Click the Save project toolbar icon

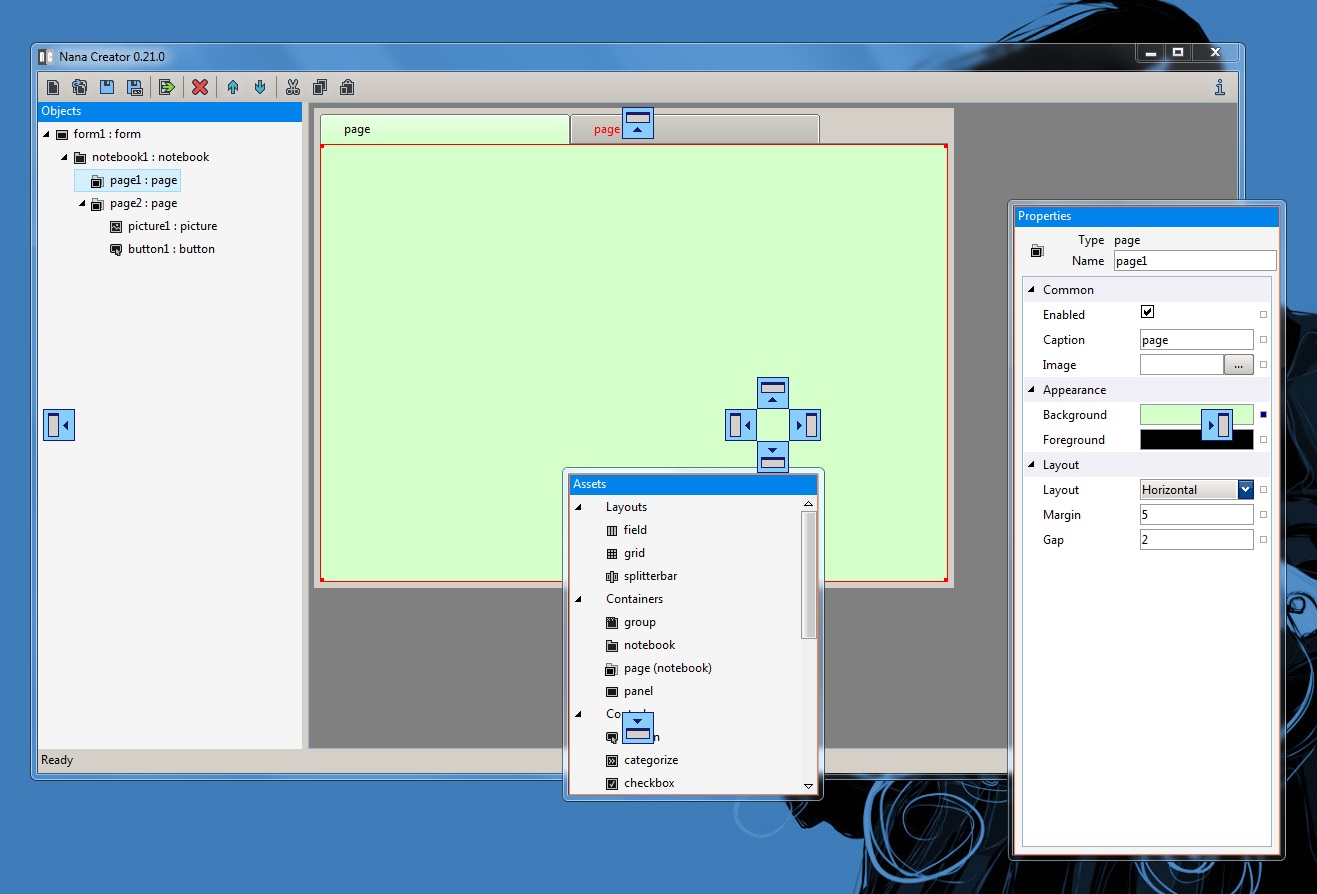pyautogui.click(x=107, y=87)
